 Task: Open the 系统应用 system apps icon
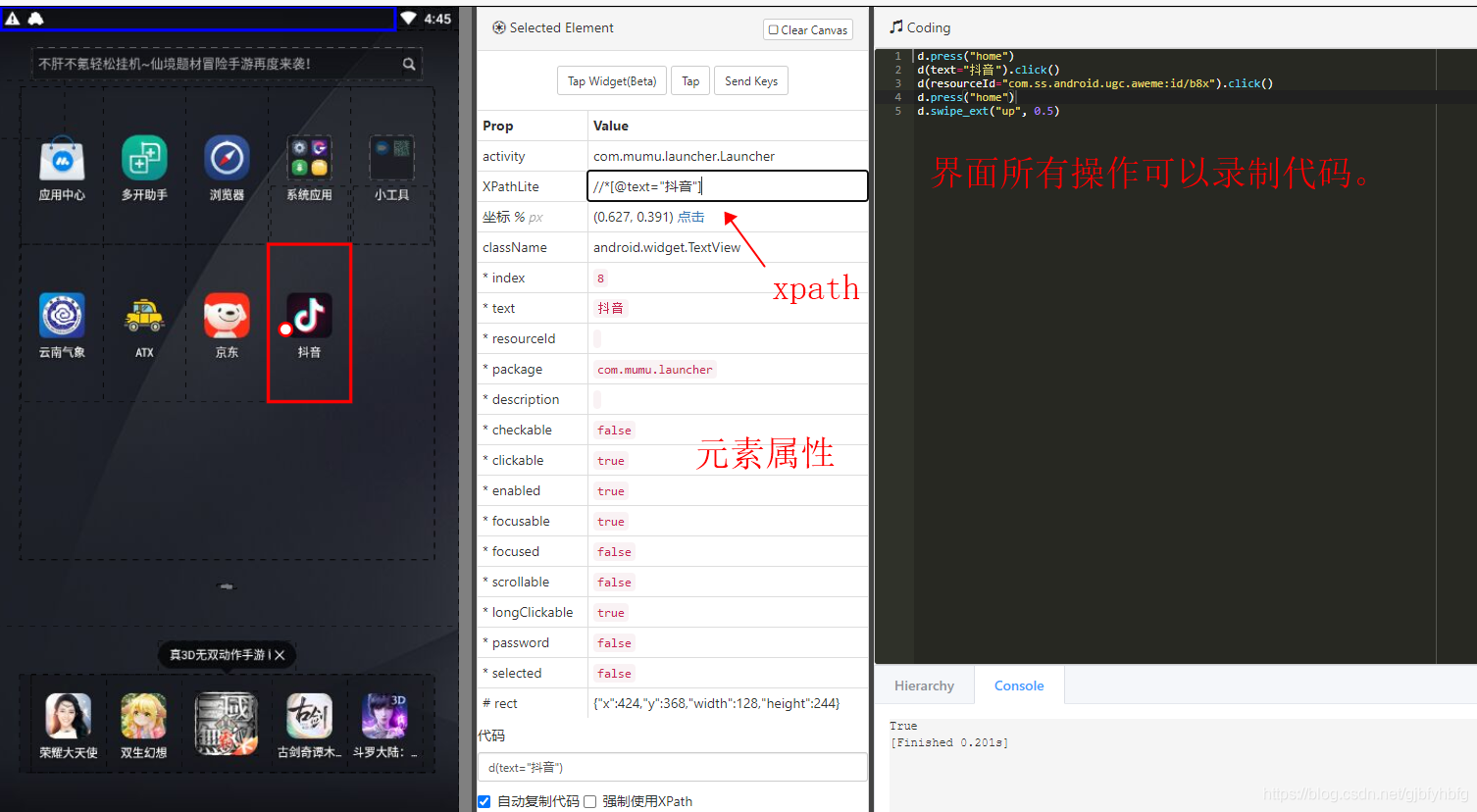coord(308,157)
